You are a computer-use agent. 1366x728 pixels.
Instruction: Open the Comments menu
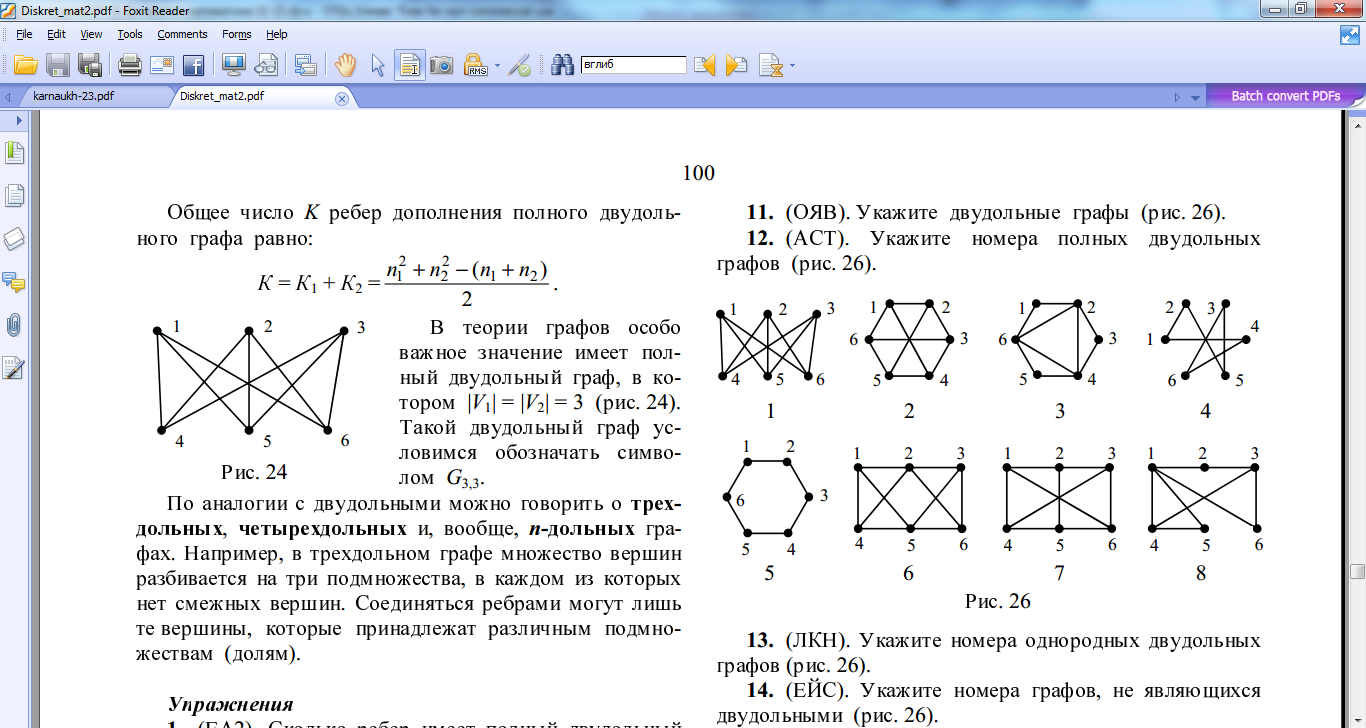182,34
